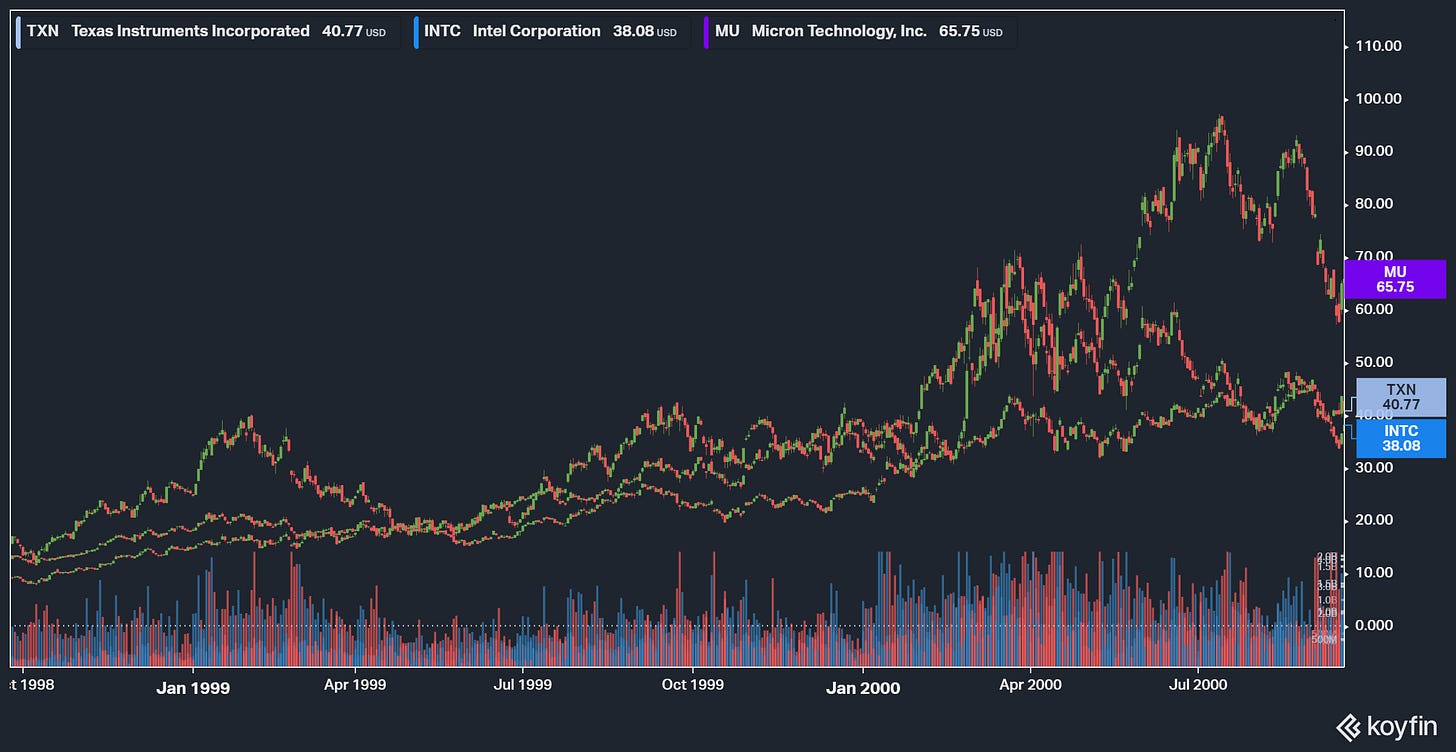Click the blue INTC 38.08 price flag
This screenshot has width=1456, height=752.
[x=1399, y=437]
